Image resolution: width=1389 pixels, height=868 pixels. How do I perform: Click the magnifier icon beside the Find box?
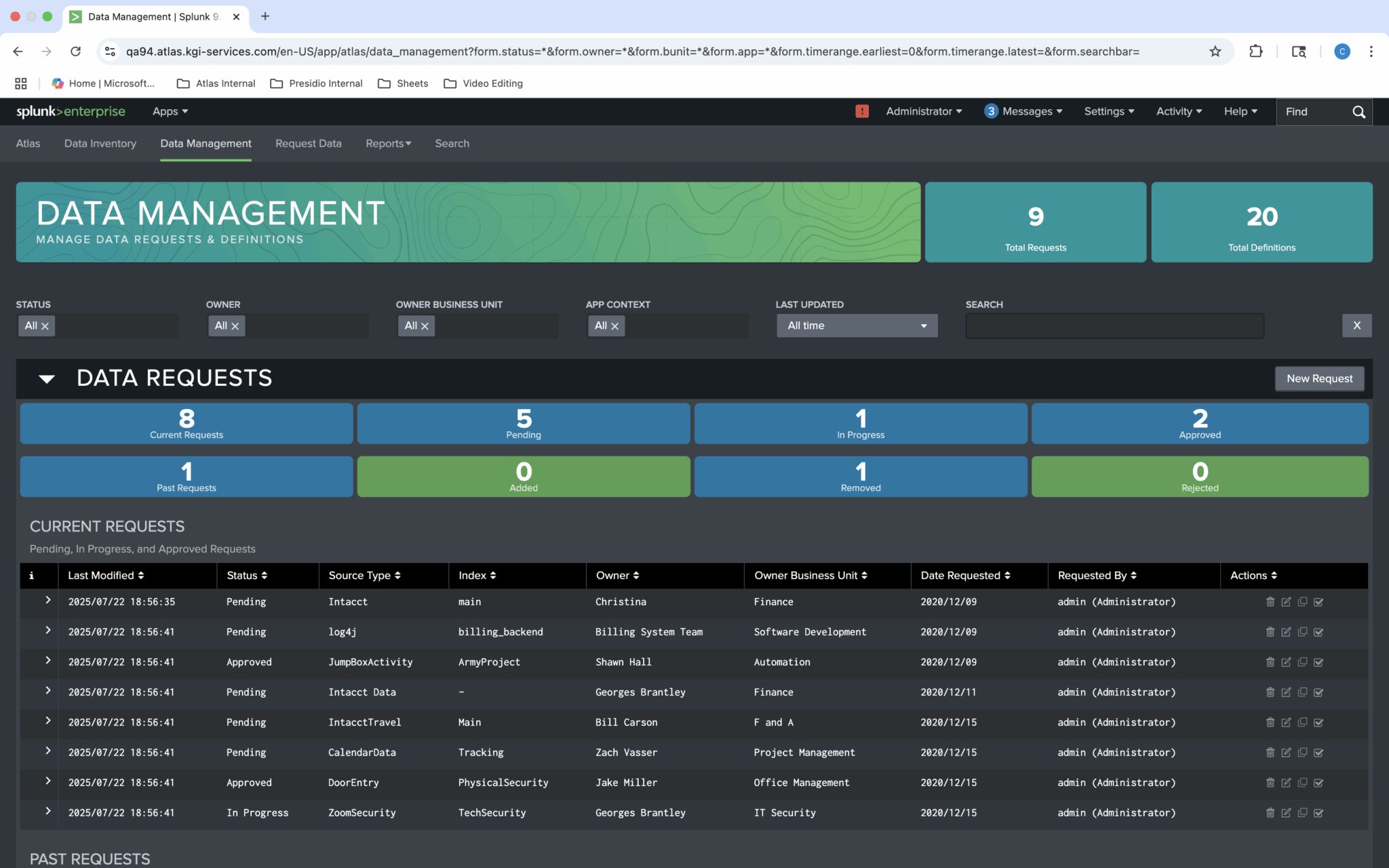tap(1359, 111)
